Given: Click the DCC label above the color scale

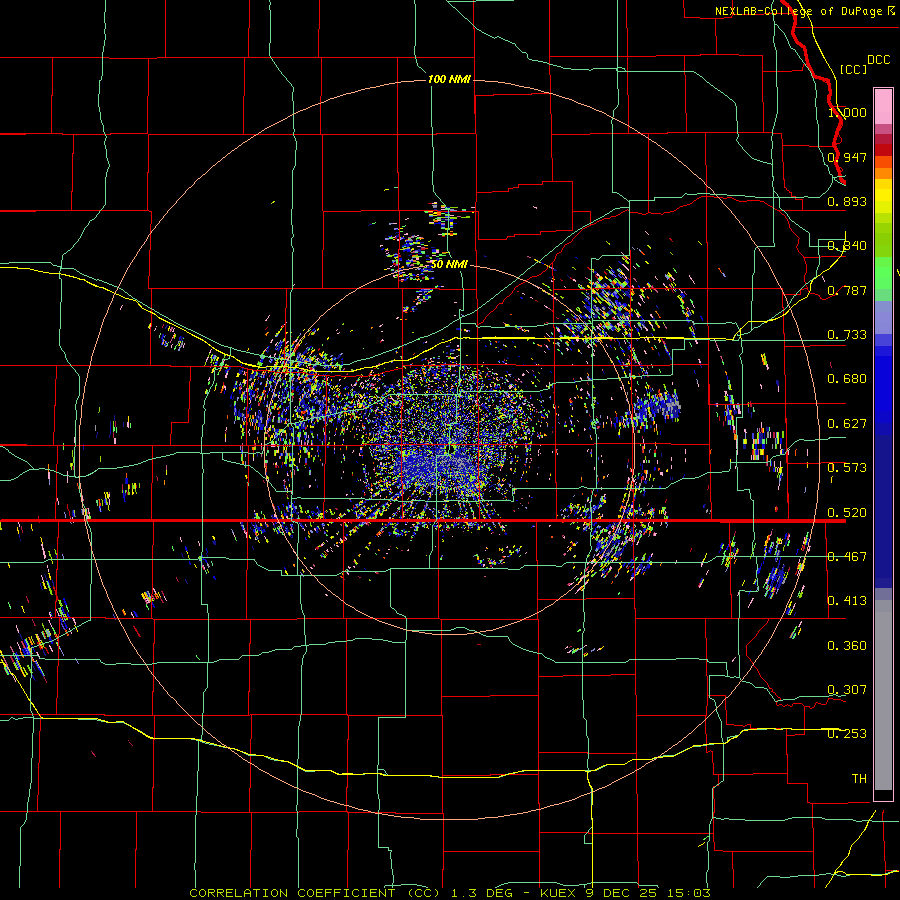Looking at the screenshot, I should [878, 60].
